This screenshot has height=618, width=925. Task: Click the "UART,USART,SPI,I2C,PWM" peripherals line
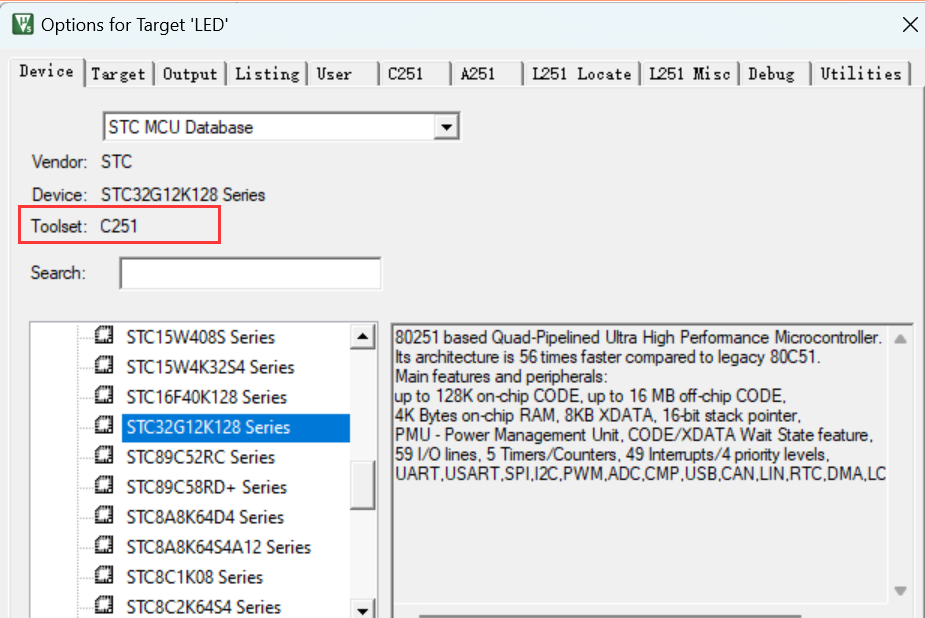point(641,474)
